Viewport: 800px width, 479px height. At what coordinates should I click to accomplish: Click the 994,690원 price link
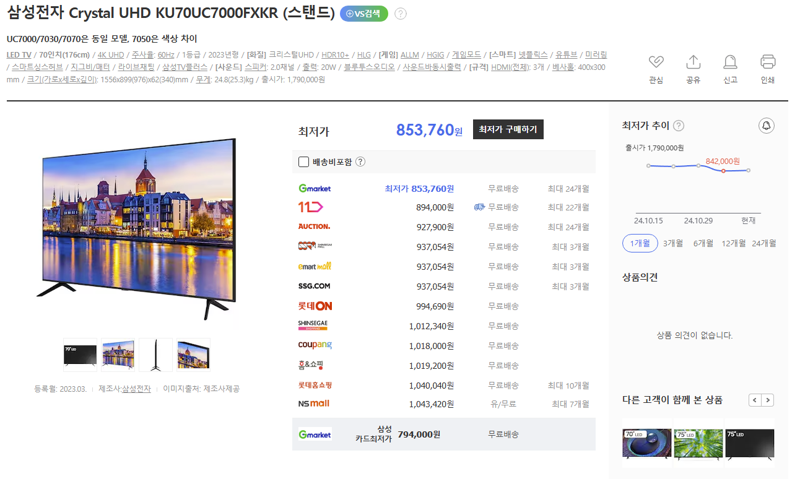click(435, 306)
